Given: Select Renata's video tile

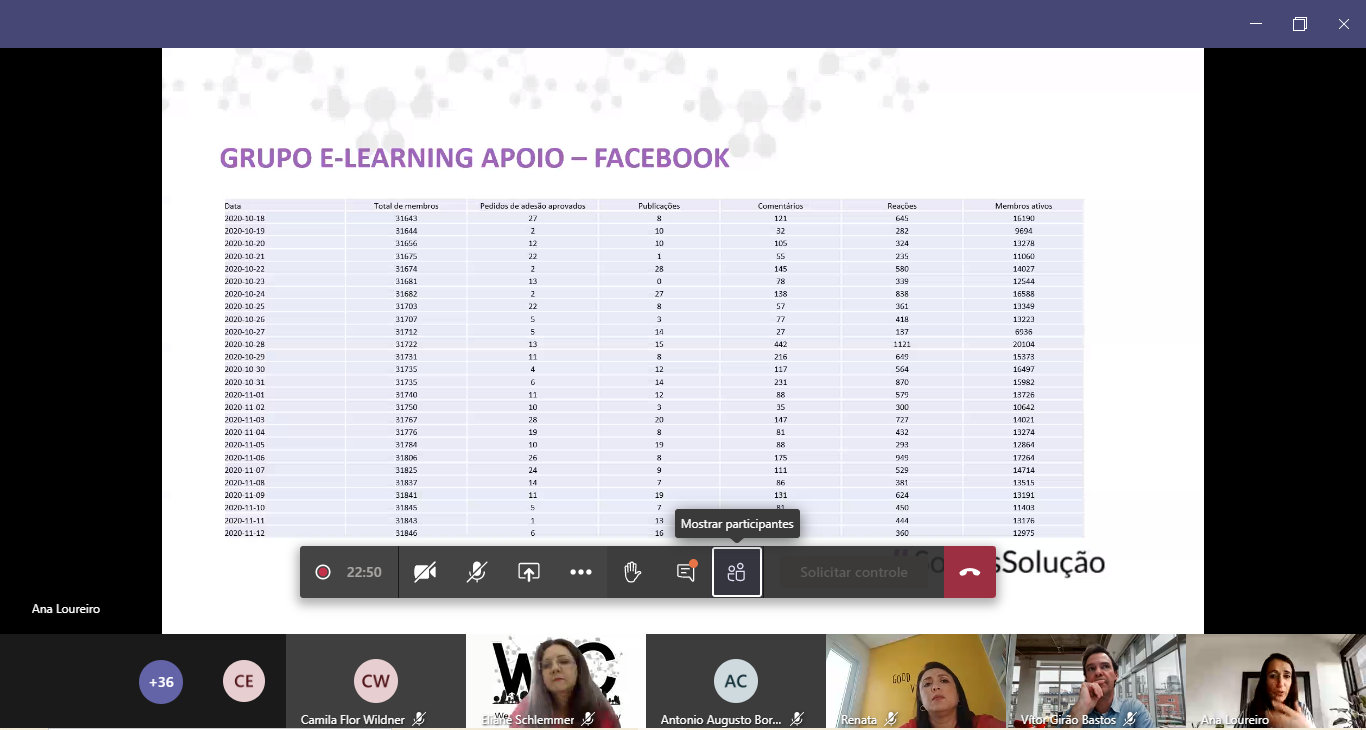Looking at the screenshot, I should [916, 680].
